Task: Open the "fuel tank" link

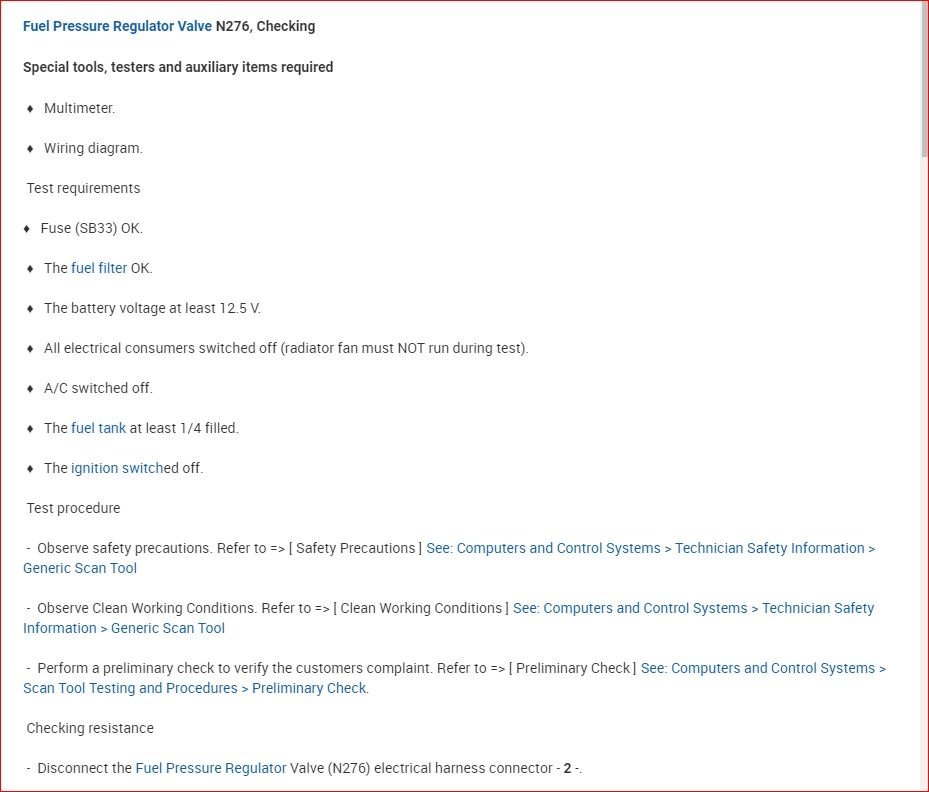Action: 98,428
